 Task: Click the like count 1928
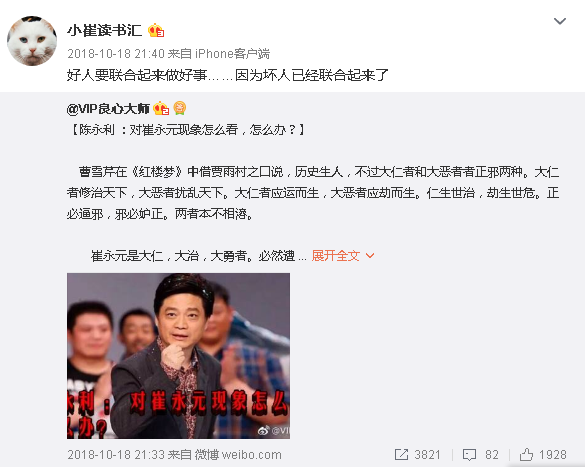click(x=553, y=455)
